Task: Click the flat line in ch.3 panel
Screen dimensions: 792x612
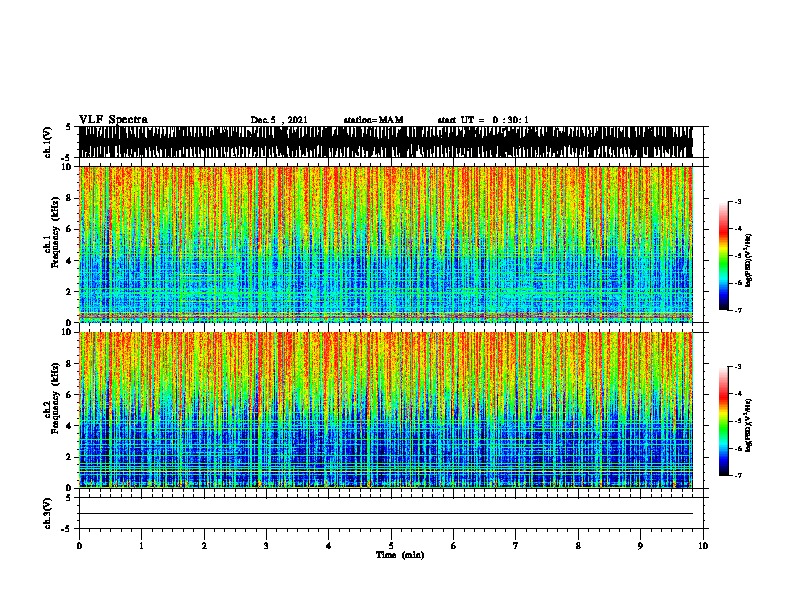Action: coord(386,514)
